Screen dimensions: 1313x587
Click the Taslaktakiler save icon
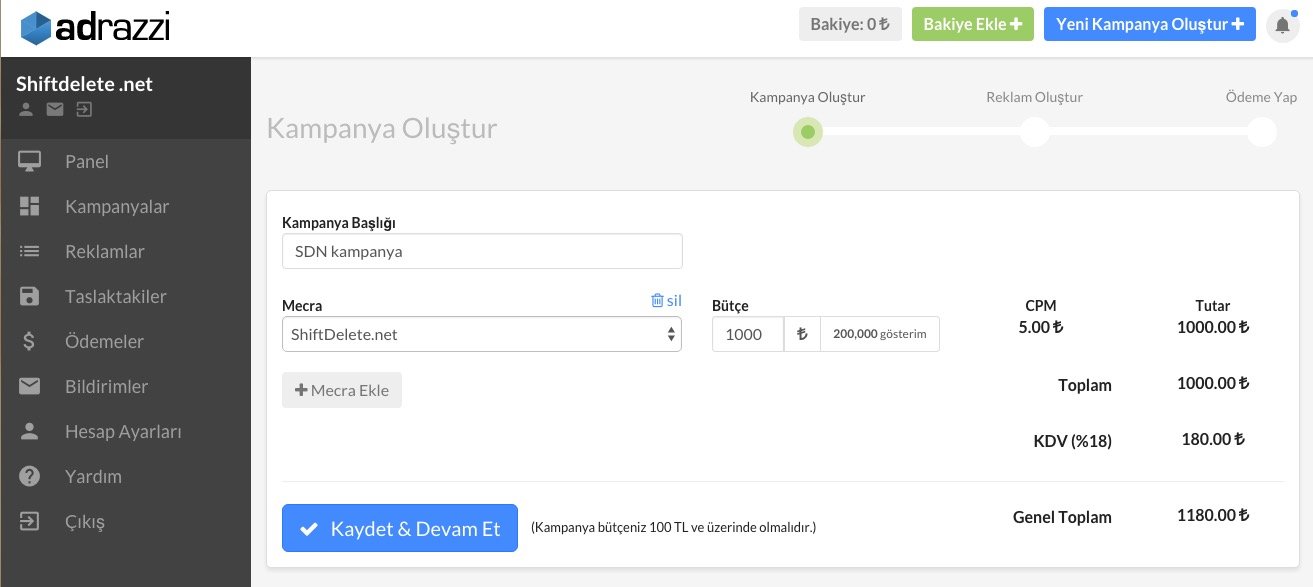[x=30, y=297]
